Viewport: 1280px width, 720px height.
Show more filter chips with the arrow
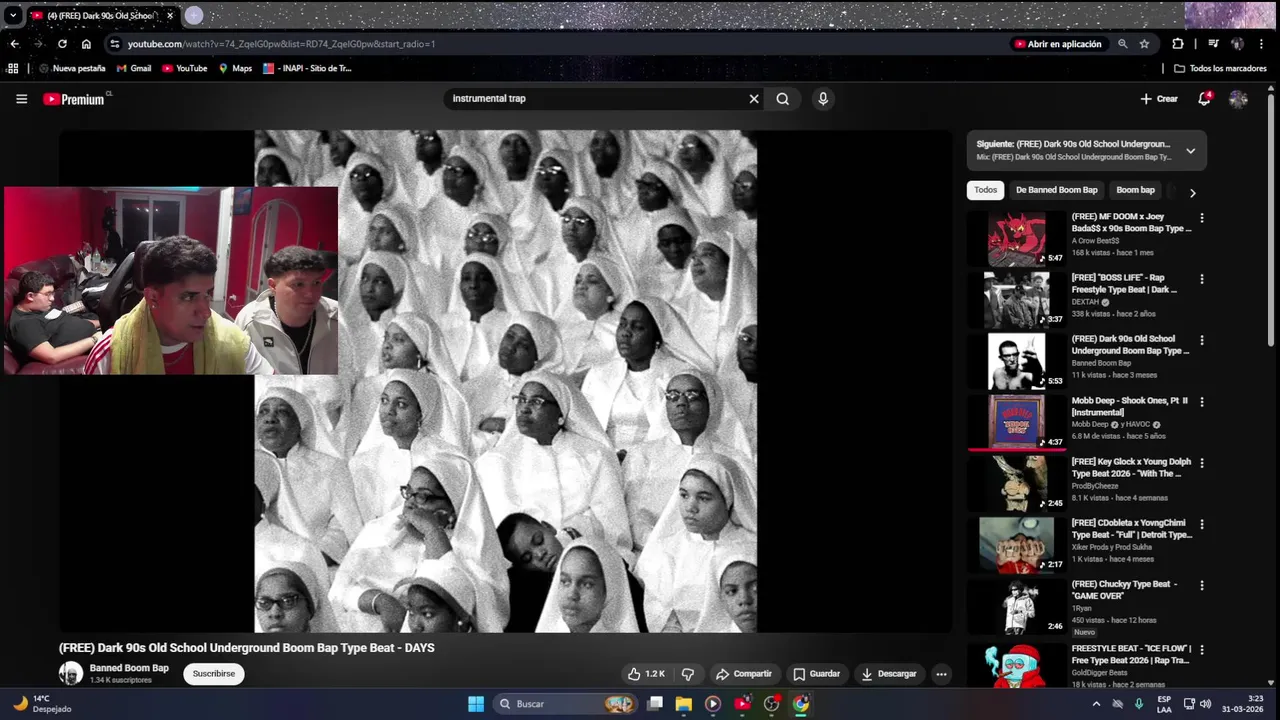pyautogui.click(x=1192, y=192)
